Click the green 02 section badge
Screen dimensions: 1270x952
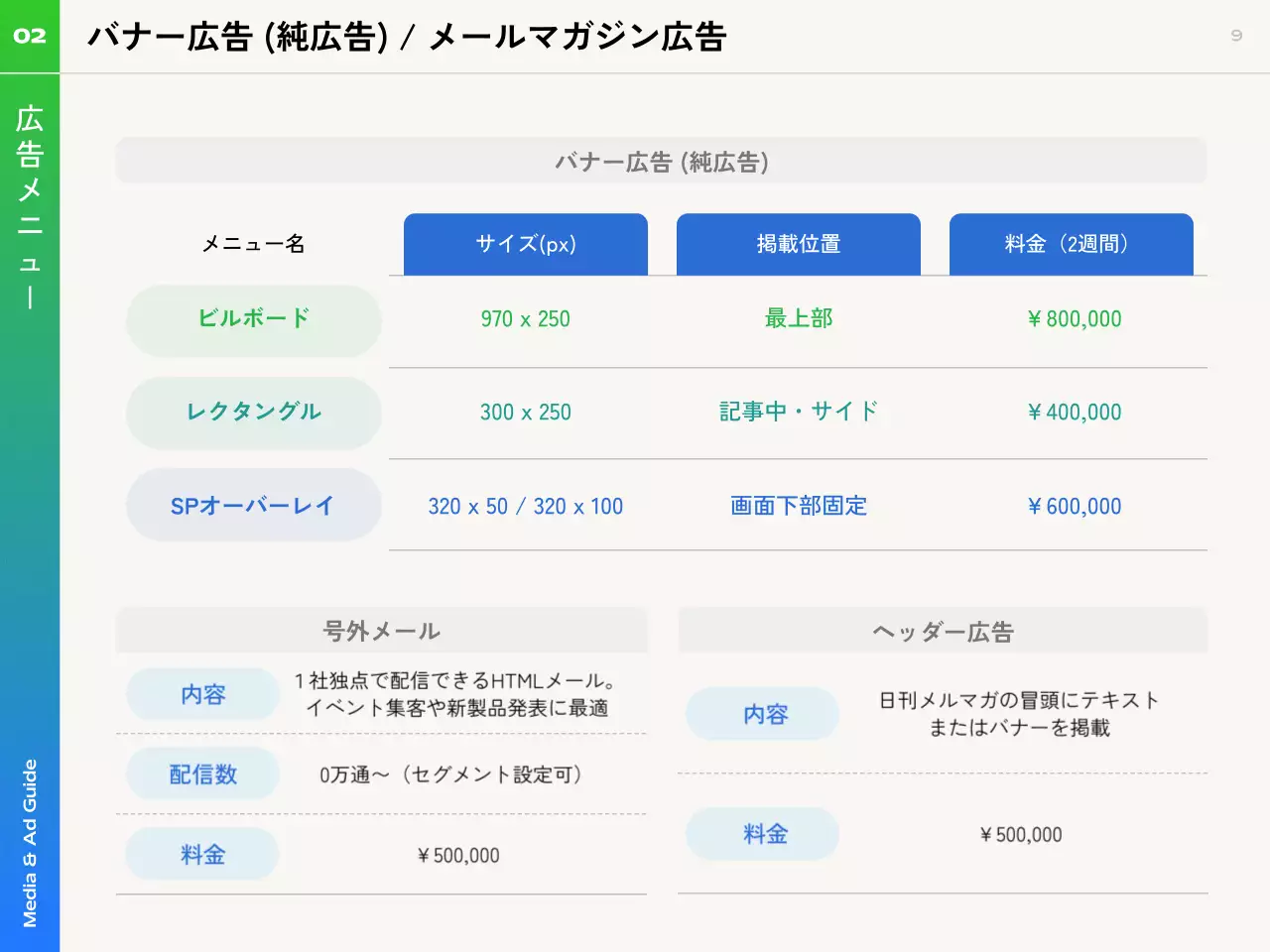(x=30, y=36)
